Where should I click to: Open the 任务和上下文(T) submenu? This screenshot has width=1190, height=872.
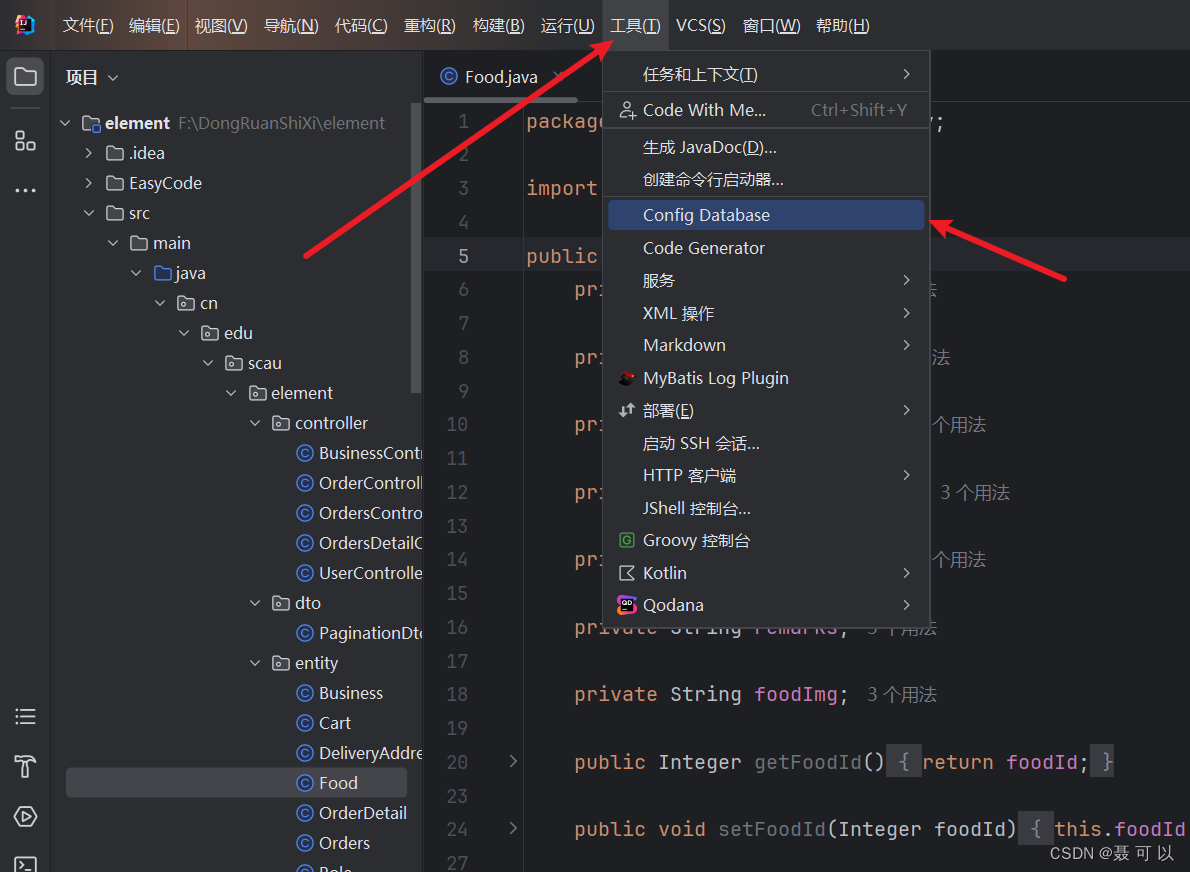(x=767, y=74)
